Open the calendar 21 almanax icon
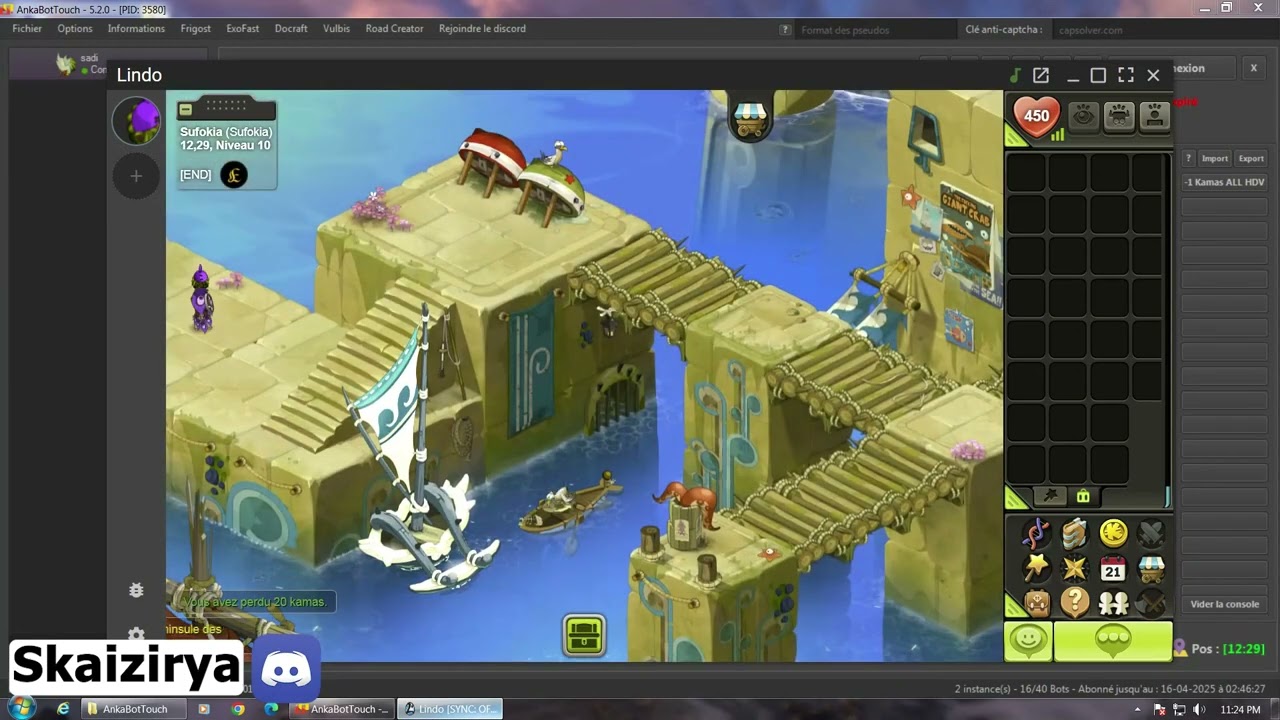The width and height of the screenshot is (1280, 720). coord(1113,569)
